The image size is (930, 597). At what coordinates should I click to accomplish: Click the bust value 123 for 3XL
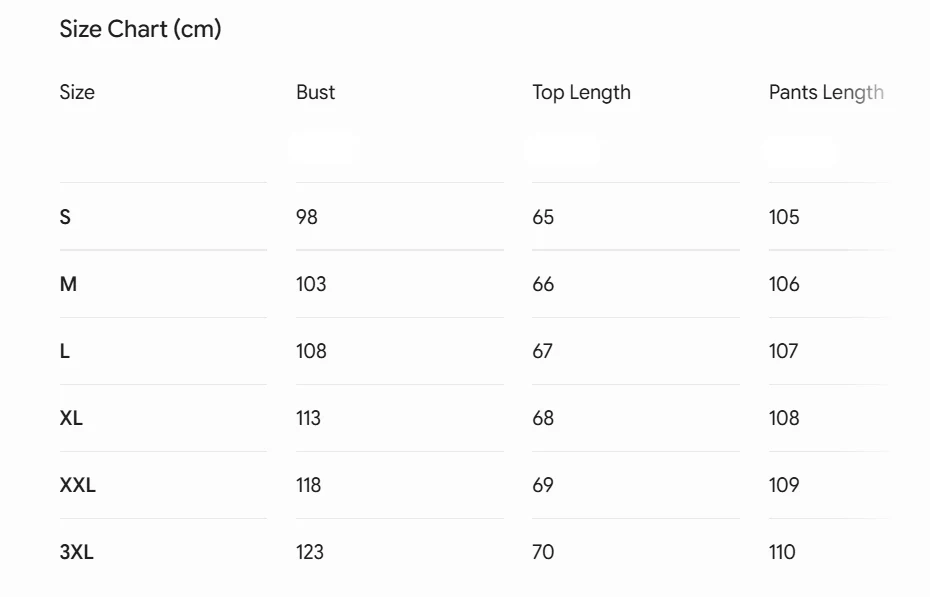point(310,552)
